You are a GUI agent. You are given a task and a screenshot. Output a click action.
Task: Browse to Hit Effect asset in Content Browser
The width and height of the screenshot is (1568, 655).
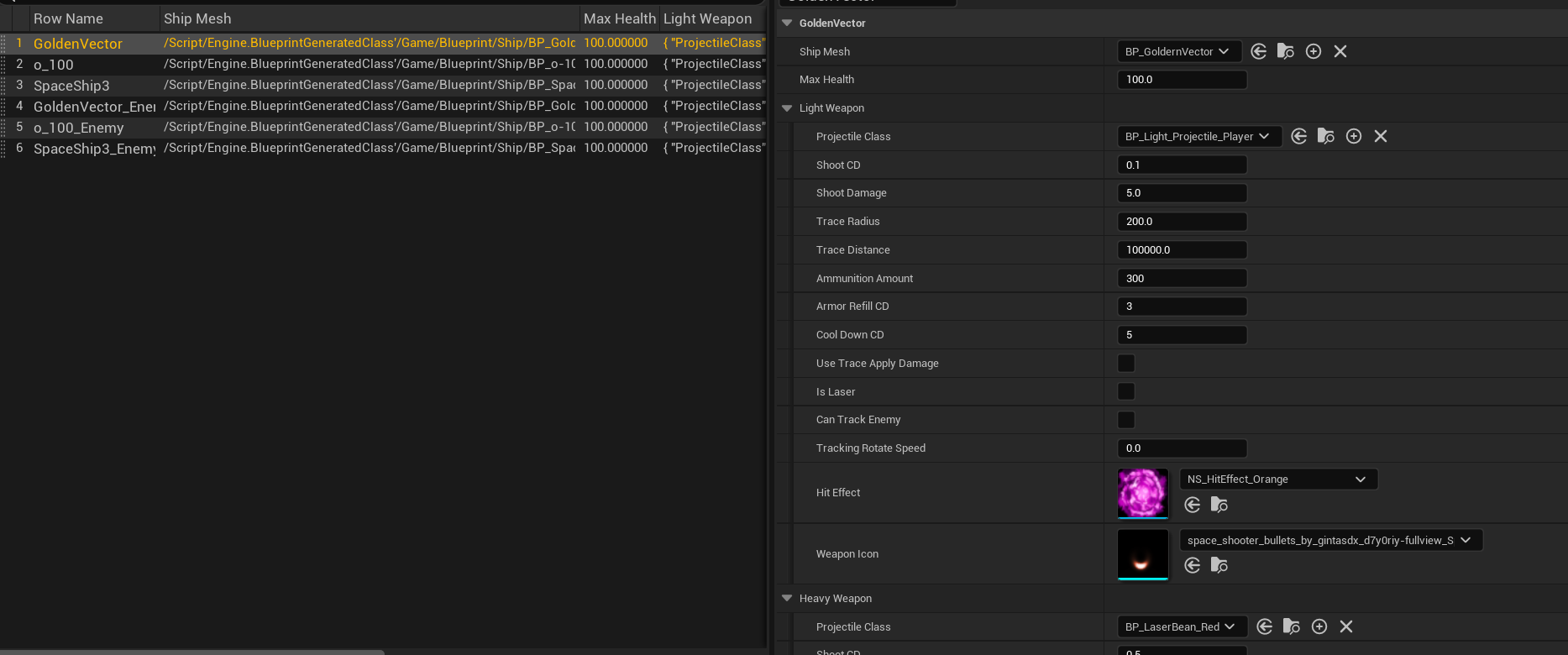coord(1219,505)
